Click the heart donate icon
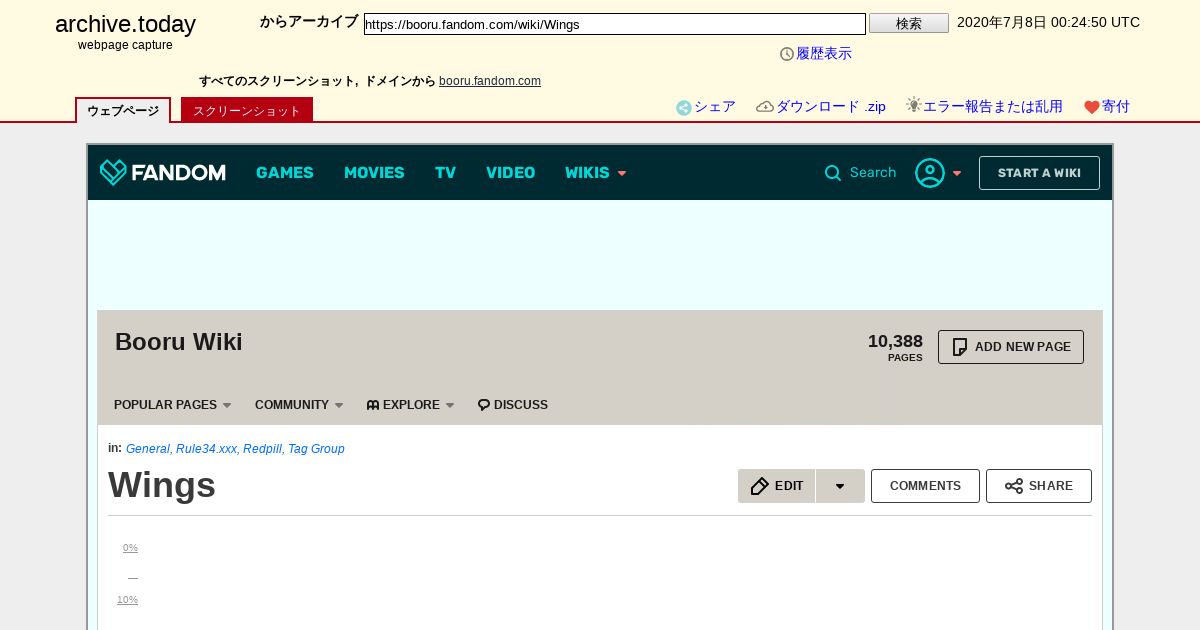This screenshot has width=1200, height=630. [1092, 108]
